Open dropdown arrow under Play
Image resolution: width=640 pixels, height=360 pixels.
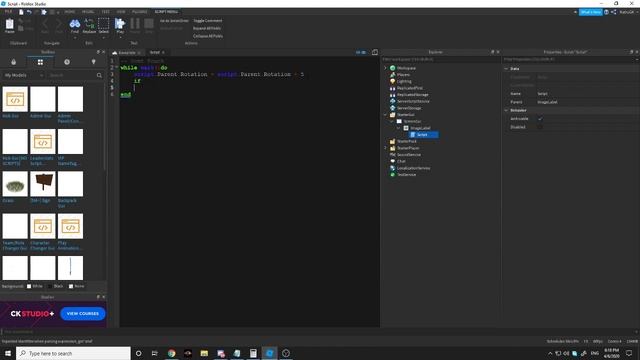pyautogui.click(x=120, y=38)
